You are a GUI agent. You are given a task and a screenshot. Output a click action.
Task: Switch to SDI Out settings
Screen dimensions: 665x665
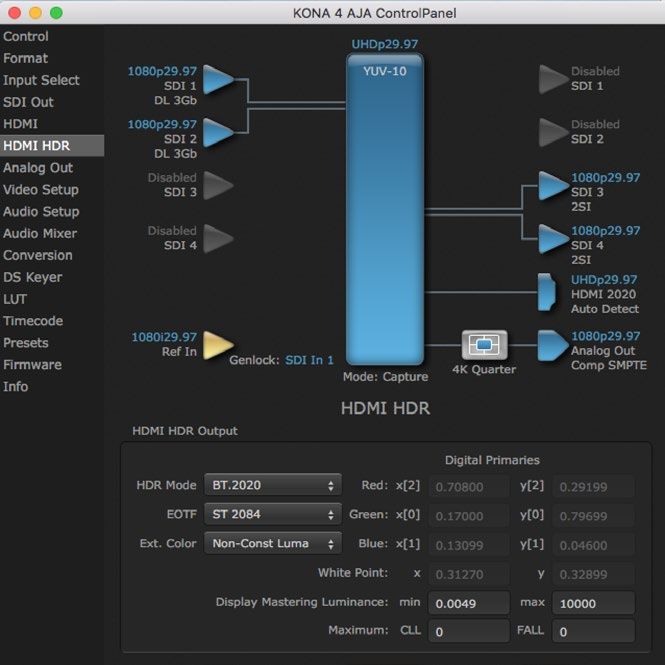click(52, 102)
